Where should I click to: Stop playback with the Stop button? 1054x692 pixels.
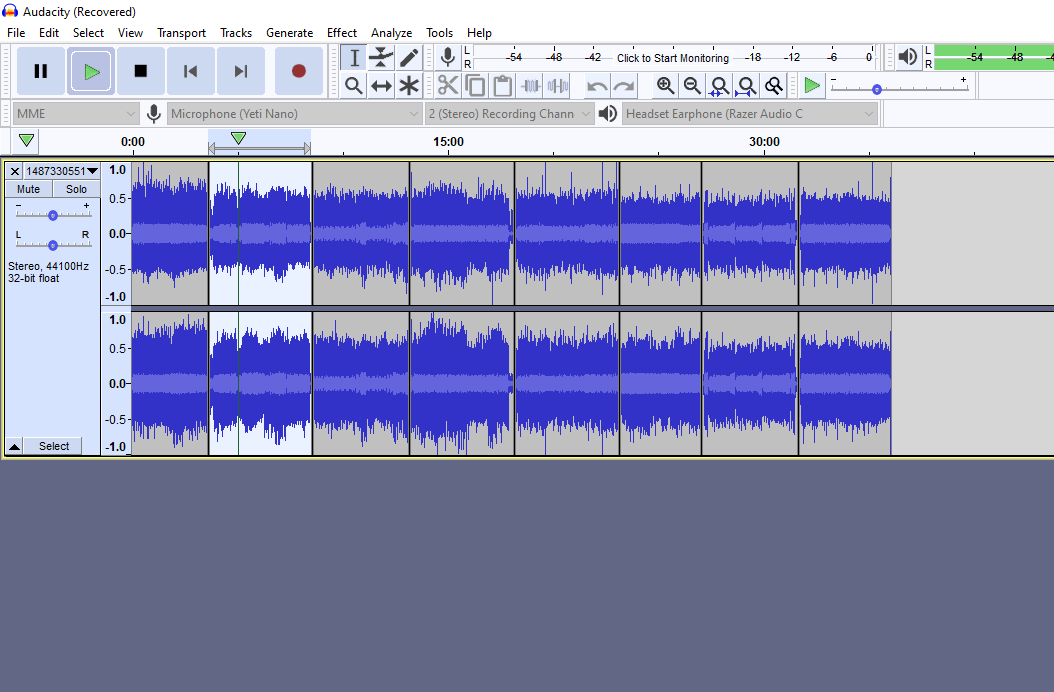tap(140, 71)
